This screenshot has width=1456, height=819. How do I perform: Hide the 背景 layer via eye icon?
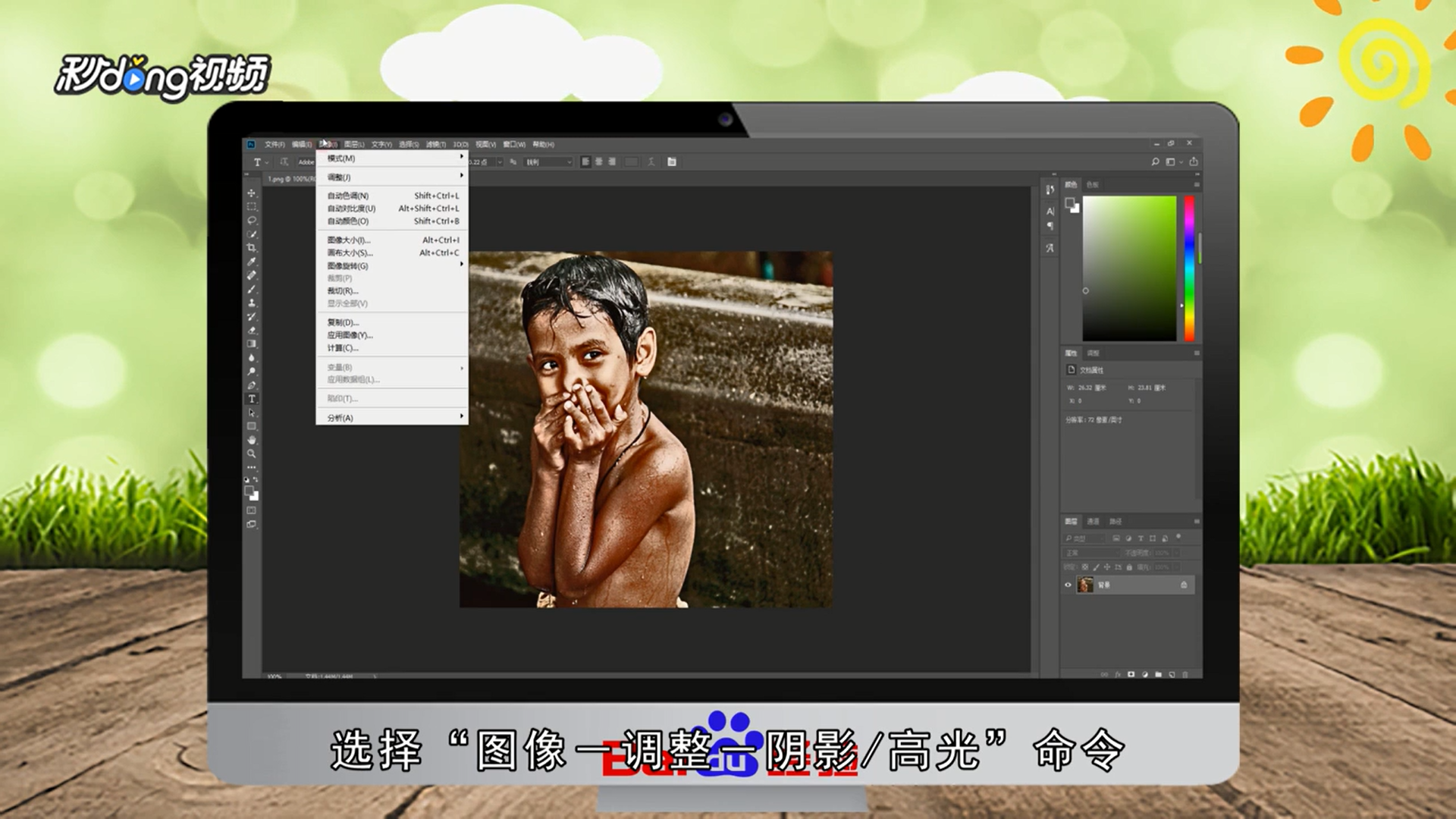click(1068, 585)
